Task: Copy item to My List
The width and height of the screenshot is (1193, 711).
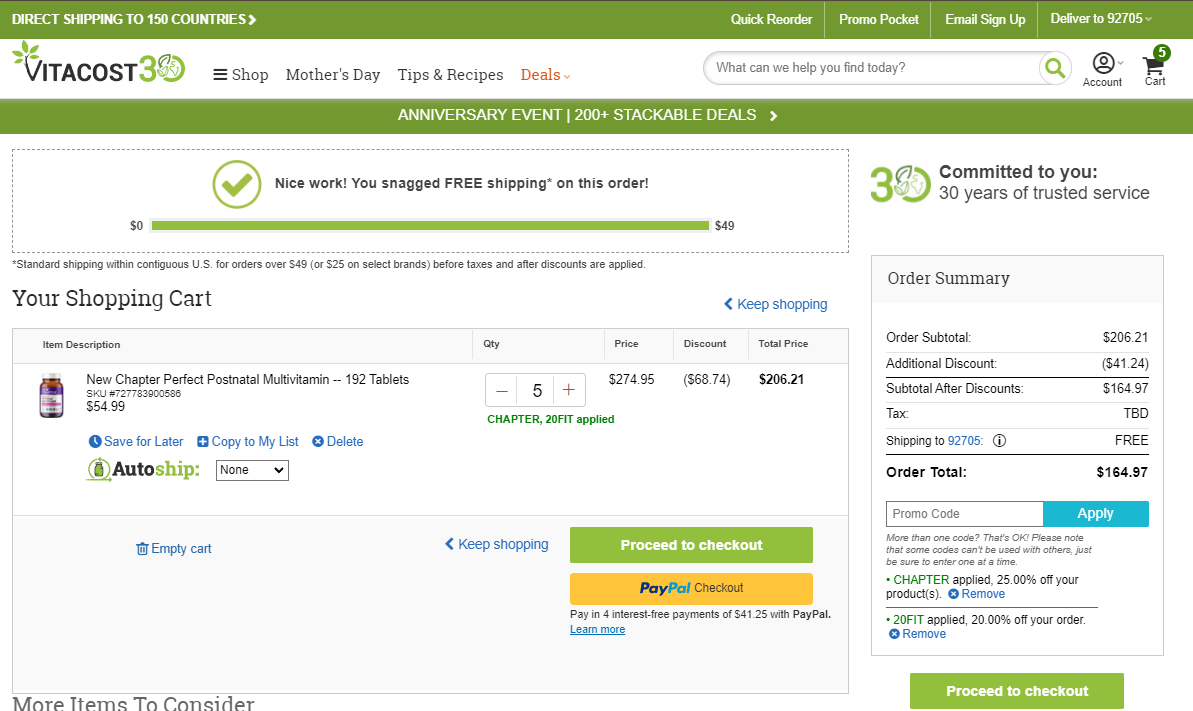Action: pos(248,442)
